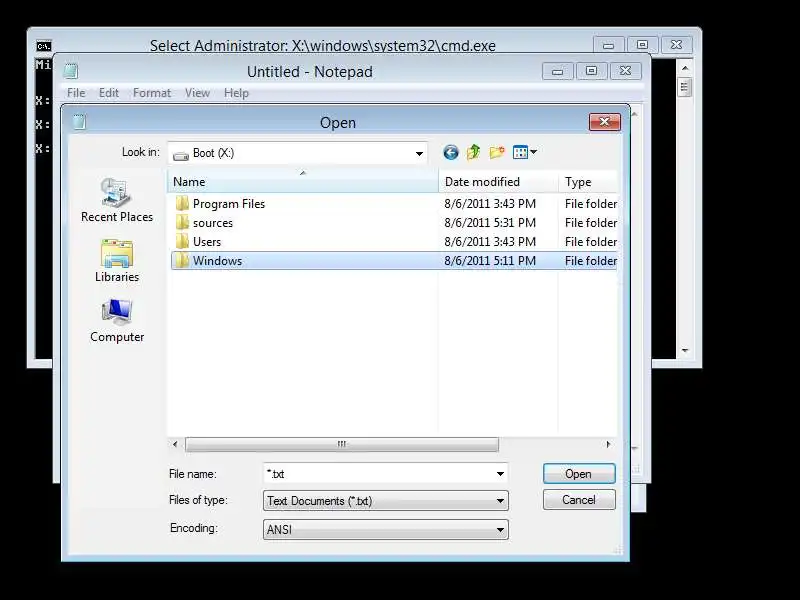Go up one folder level icon
The image size is (800, 600).
click(x=473, y=152)
